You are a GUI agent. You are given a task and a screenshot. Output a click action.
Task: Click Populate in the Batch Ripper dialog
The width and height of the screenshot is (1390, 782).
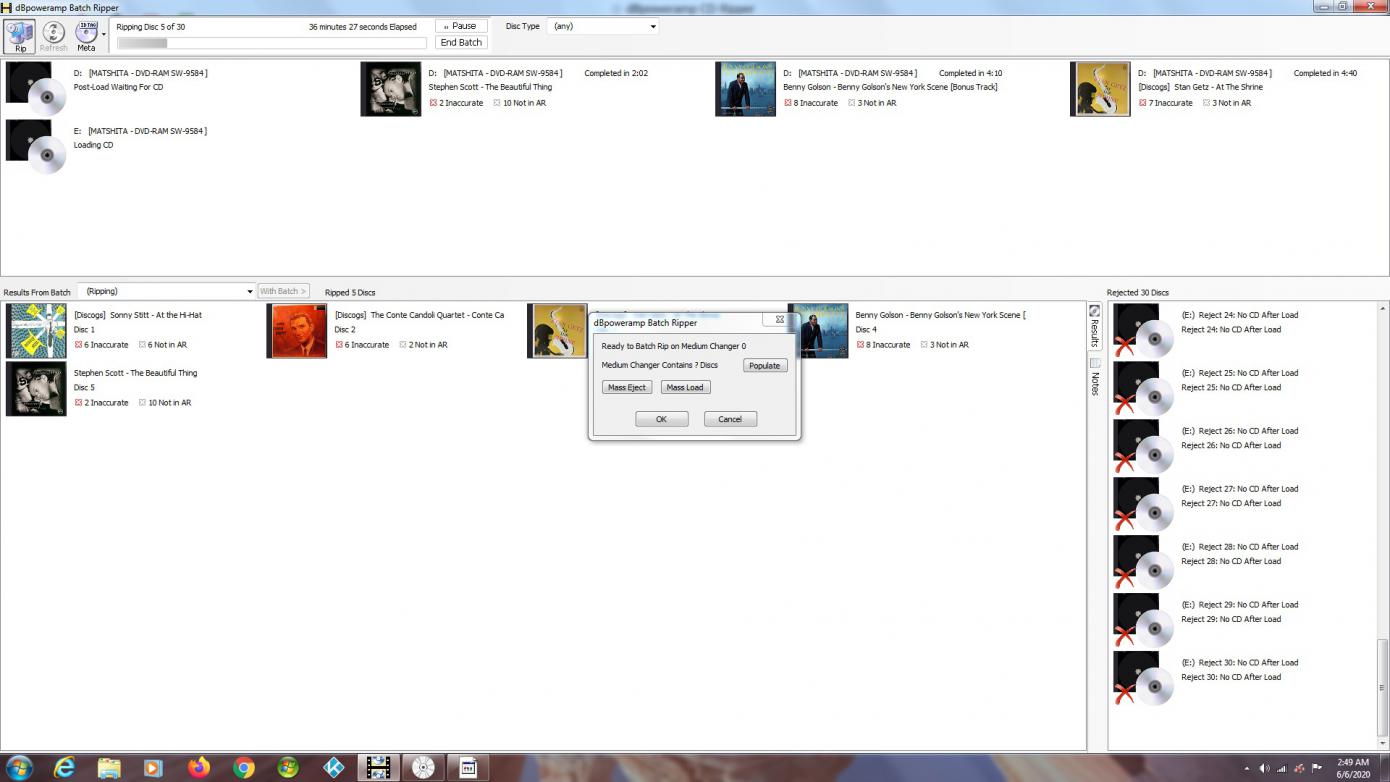click(x=764, y=365)
